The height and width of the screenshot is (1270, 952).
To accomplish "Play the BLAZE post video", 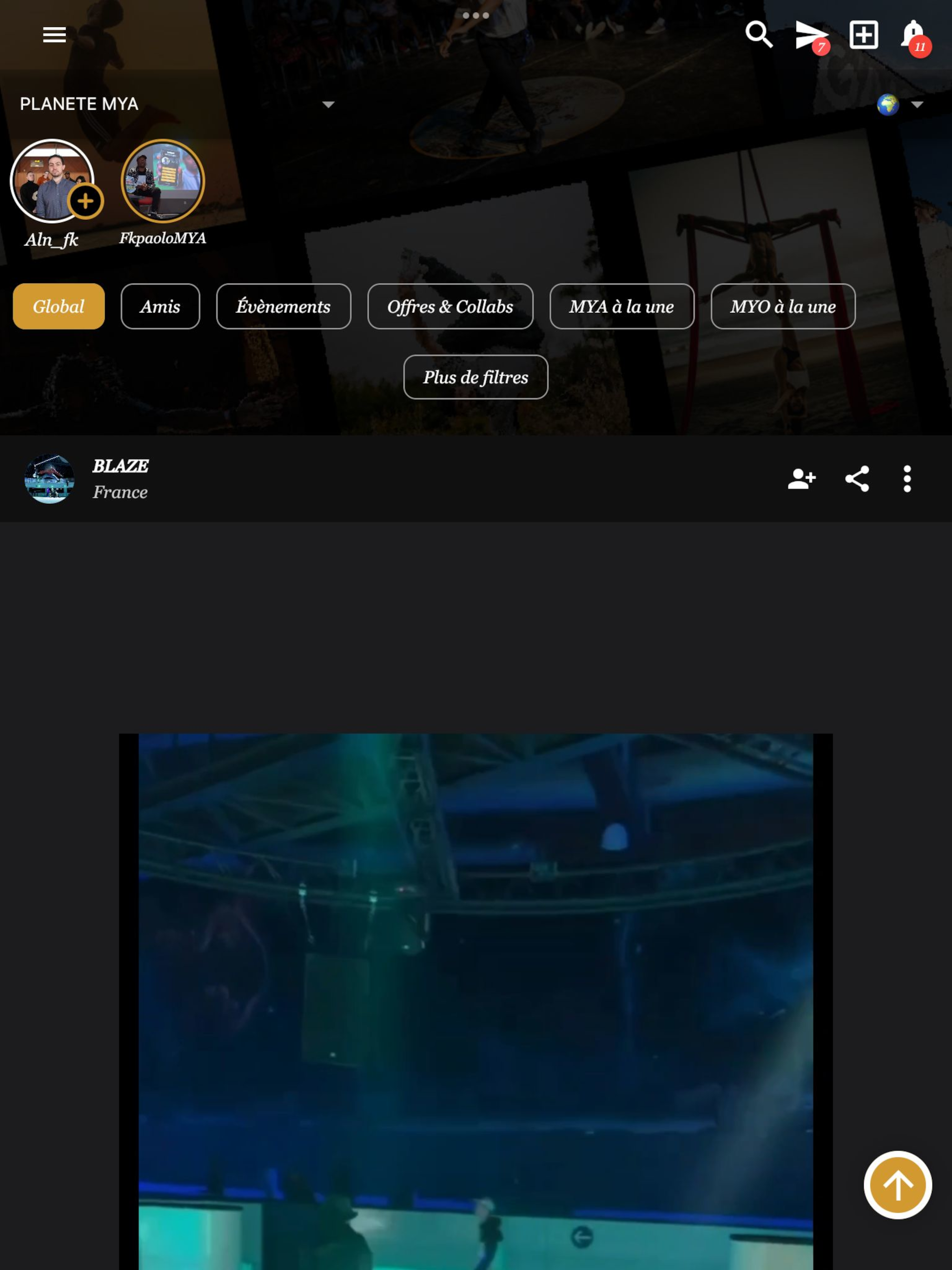I will tap(476, 1001).
